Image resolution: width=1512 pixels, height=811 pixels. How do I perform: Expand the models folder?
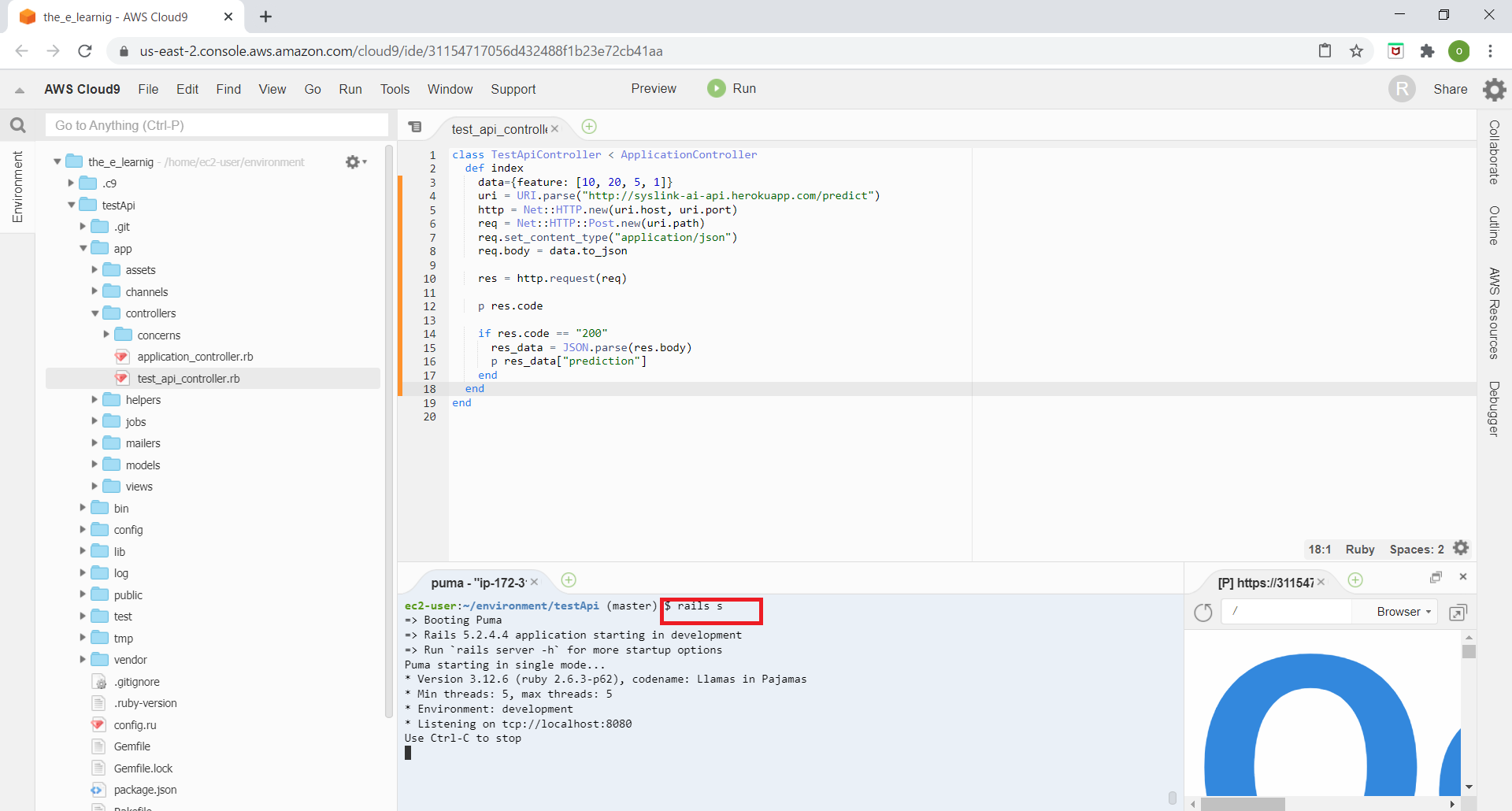click(94, 465)
